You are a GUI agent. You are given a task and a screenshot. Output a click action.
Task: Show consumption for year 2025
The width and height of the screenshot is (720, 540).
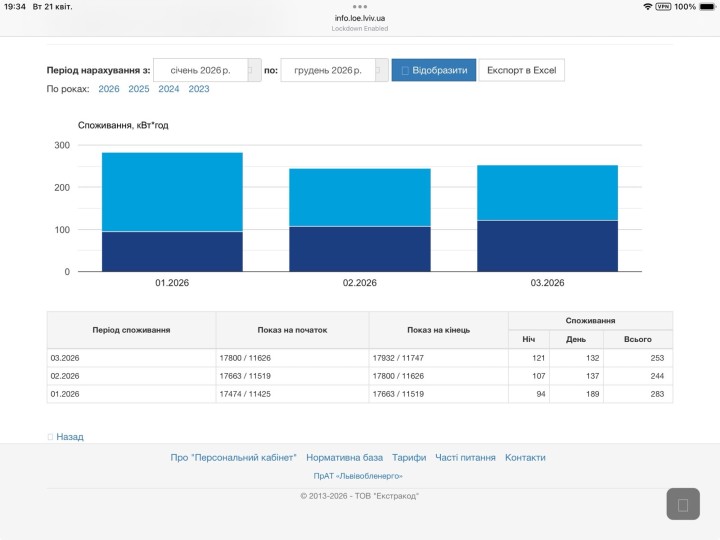pyautogui.click(x=139, y=89)
